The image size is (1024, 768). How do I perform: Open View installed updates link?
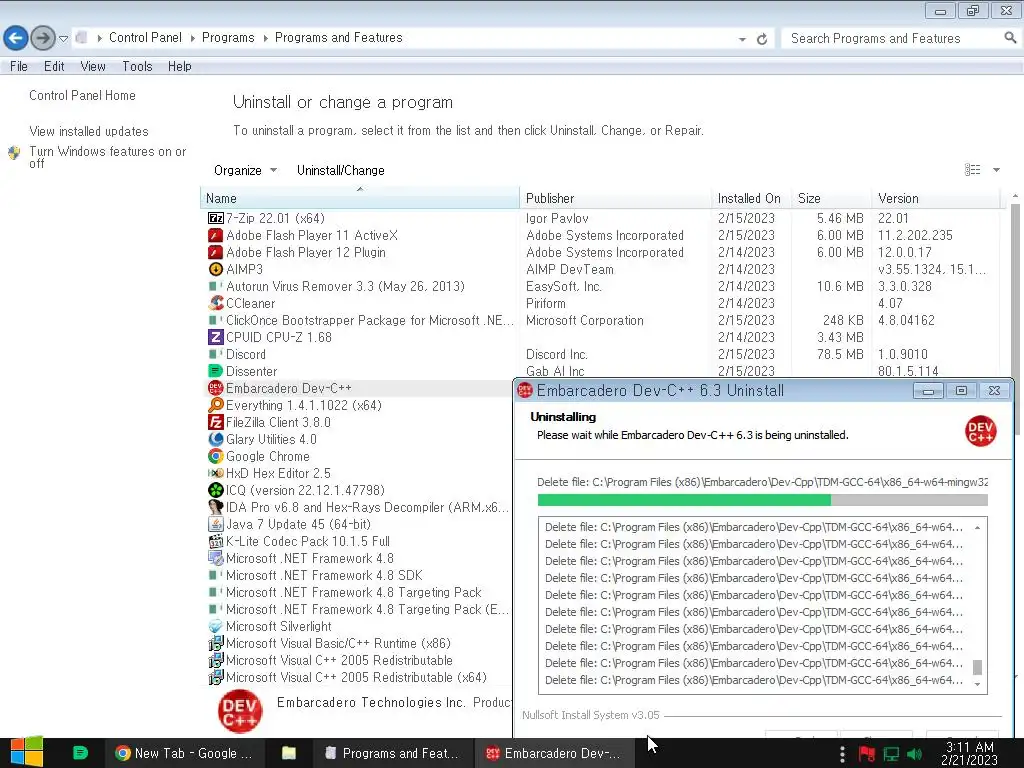[x=89, y=131]
